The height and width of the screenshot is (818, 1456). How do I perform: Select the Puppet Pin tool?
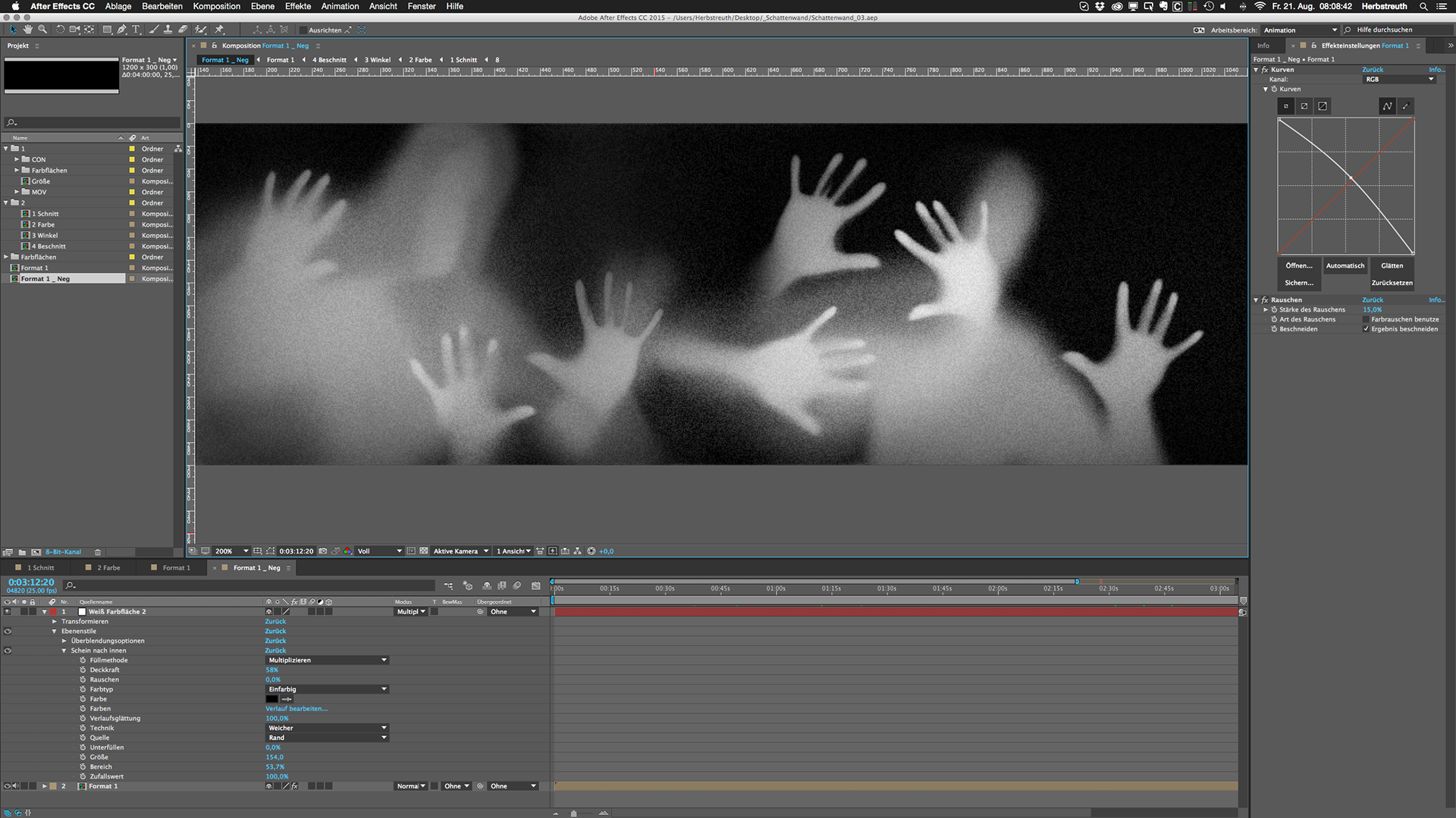219,30
